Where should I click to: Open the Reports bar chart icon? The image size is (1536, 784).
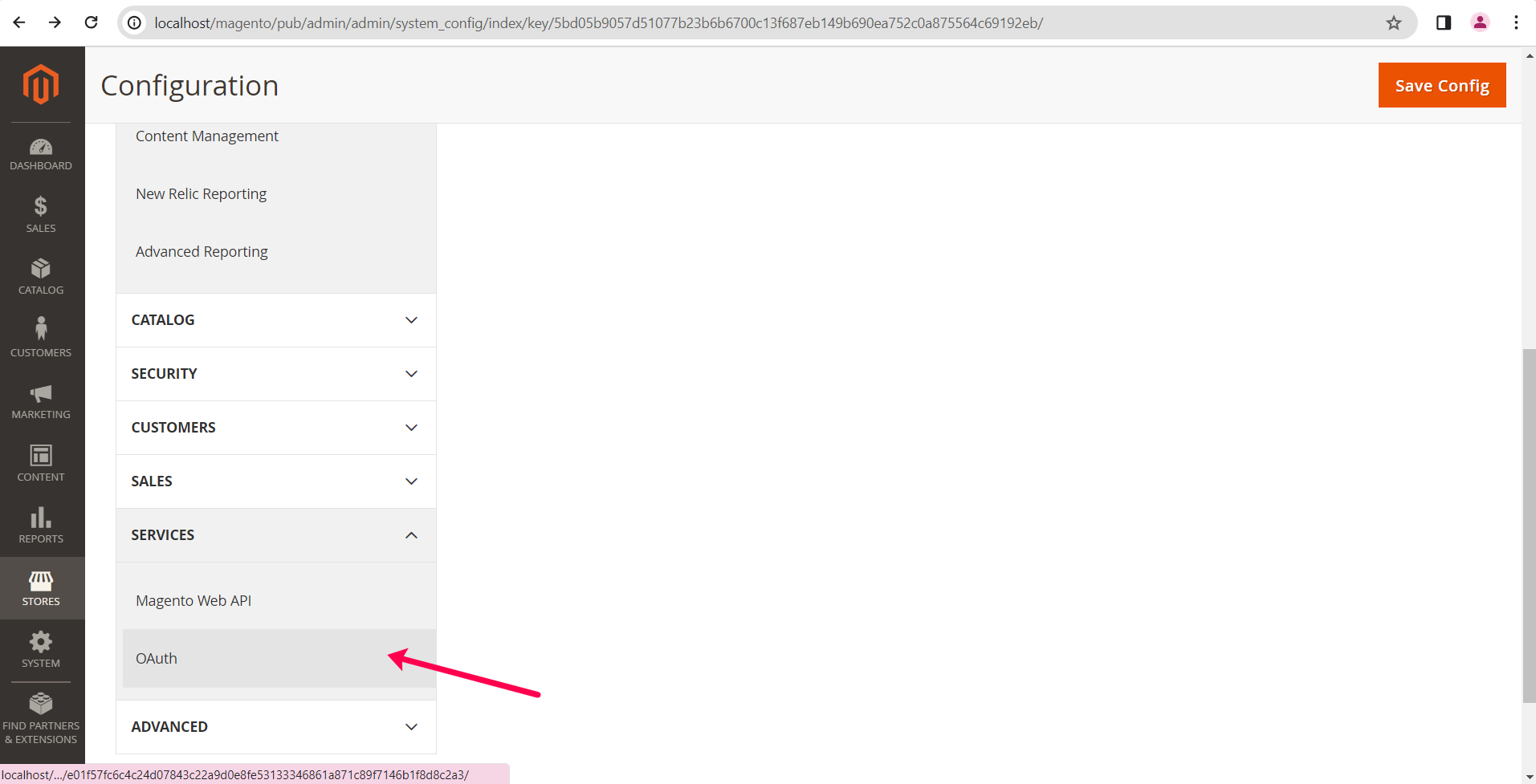[41, 525]
